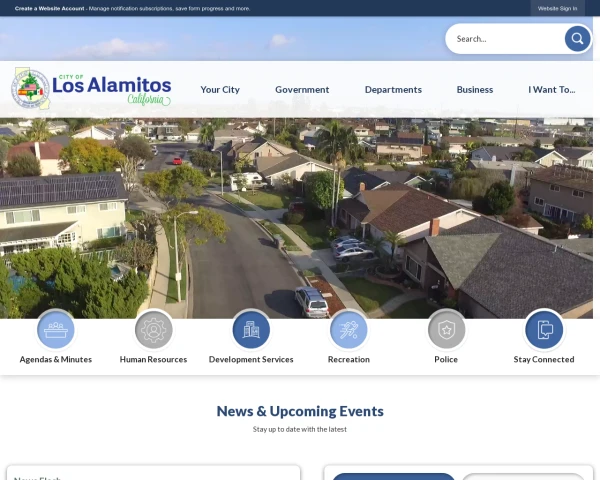600x480 pixels.
Task: Select the News & Upcoming Events heading
Action: [300, 411]
